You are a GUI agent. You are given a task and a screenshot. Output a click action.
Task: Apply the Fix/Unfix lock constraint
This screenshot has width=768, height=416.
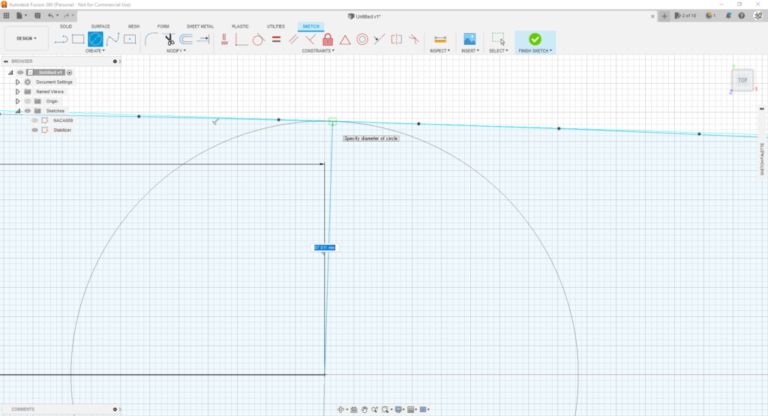pos(327,39)
